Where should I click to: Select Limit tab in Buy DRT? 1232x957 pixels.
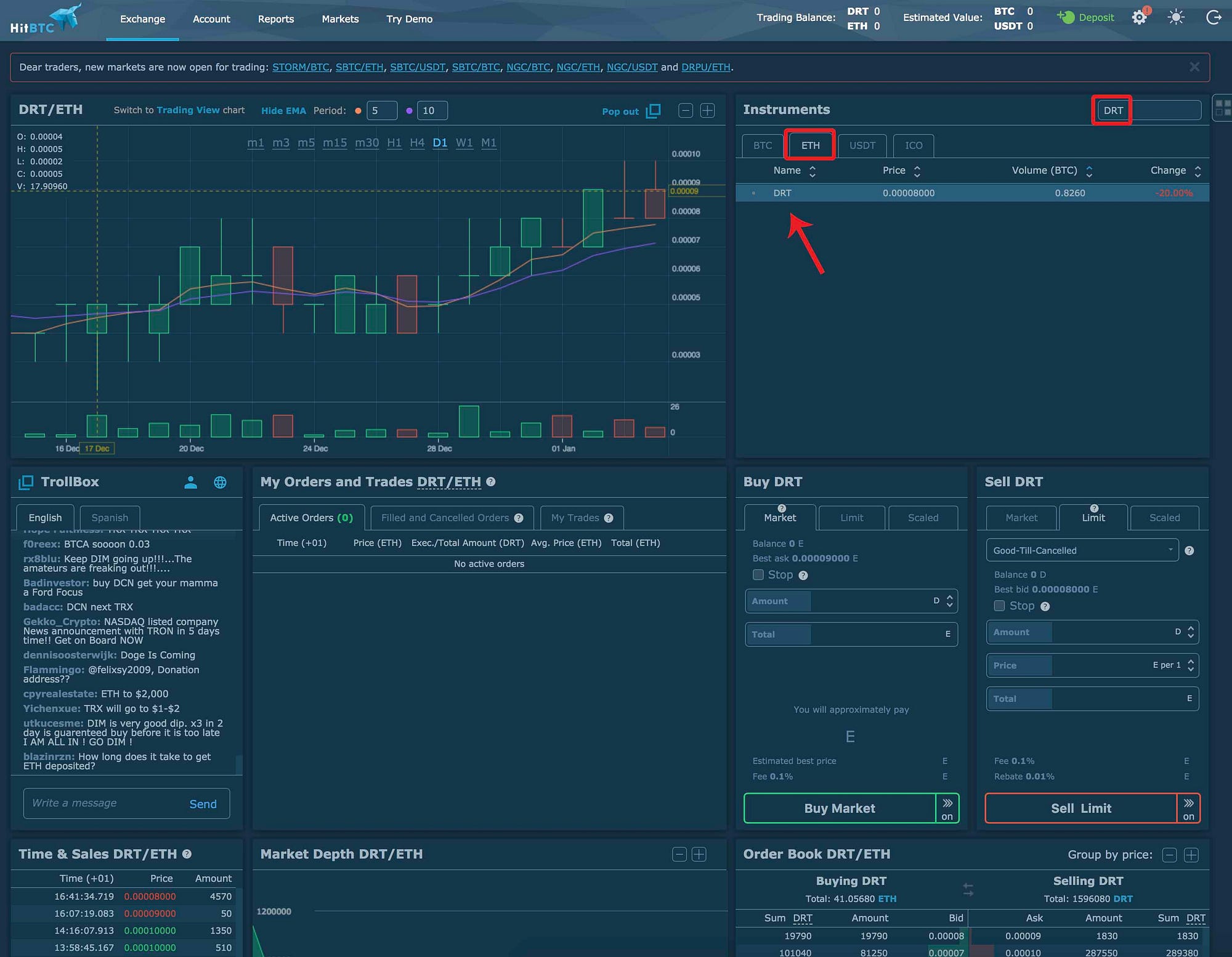point(852,518)
